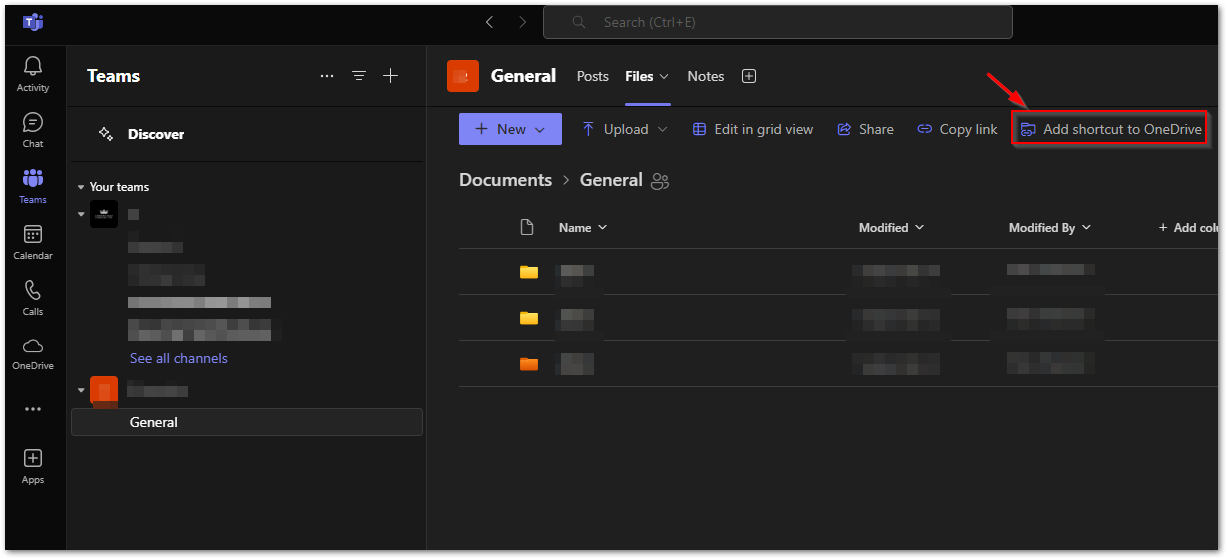Open the New dropdown button
Viewport: 1227px width, 559px height.
click(510, 129)
